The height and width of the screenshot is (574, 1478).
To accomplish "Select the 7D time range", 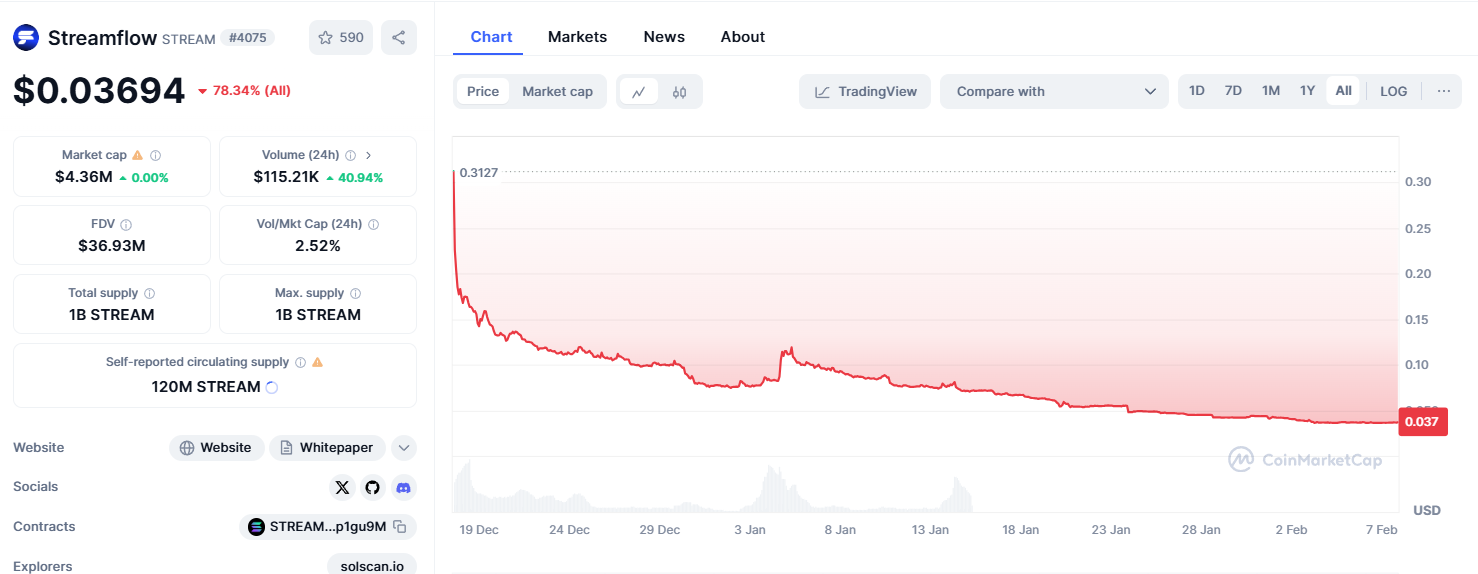I will tap(1233, 91).
